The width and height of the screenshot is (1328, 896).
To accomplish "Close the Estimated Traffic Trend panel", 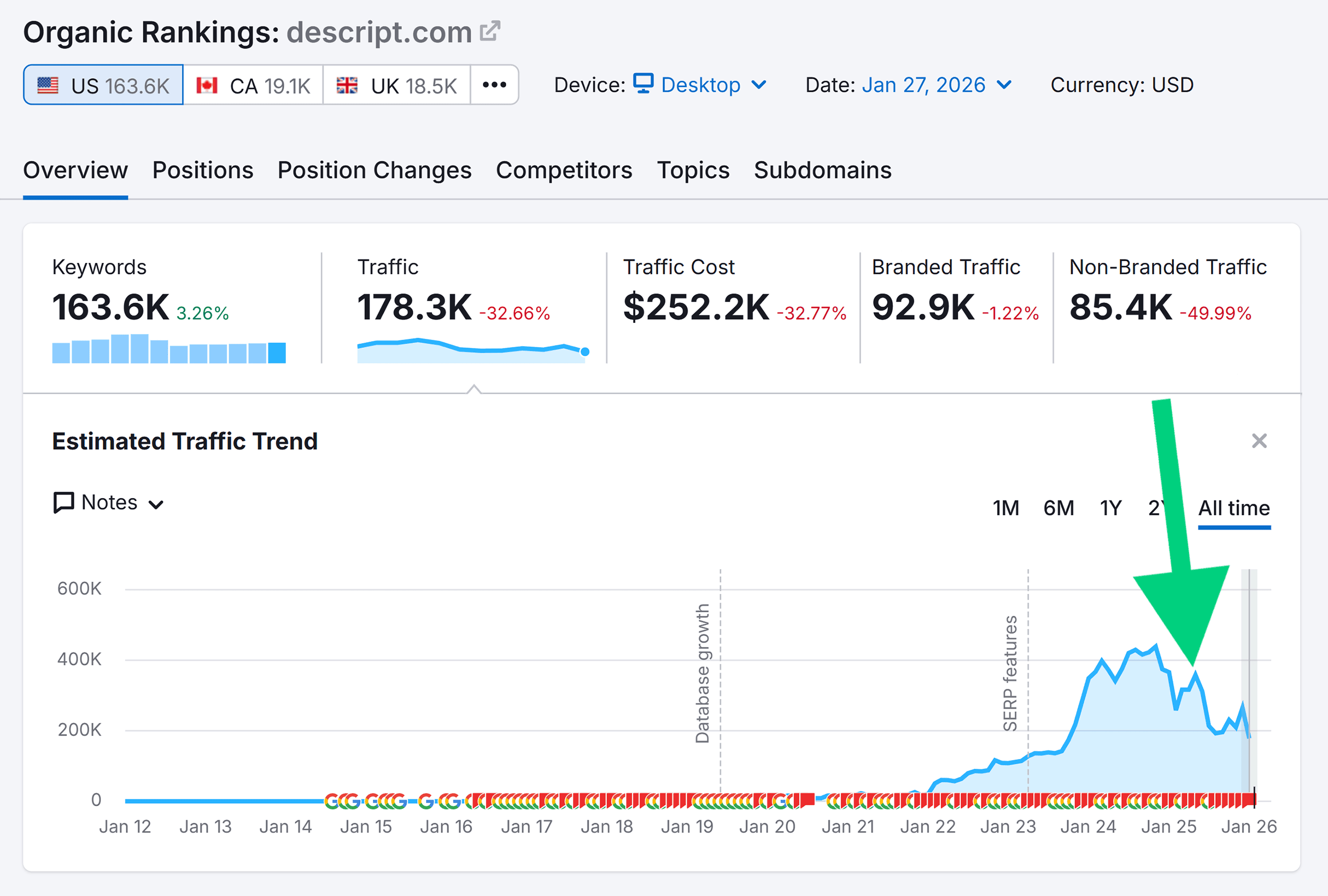I will click(1259, 441).
